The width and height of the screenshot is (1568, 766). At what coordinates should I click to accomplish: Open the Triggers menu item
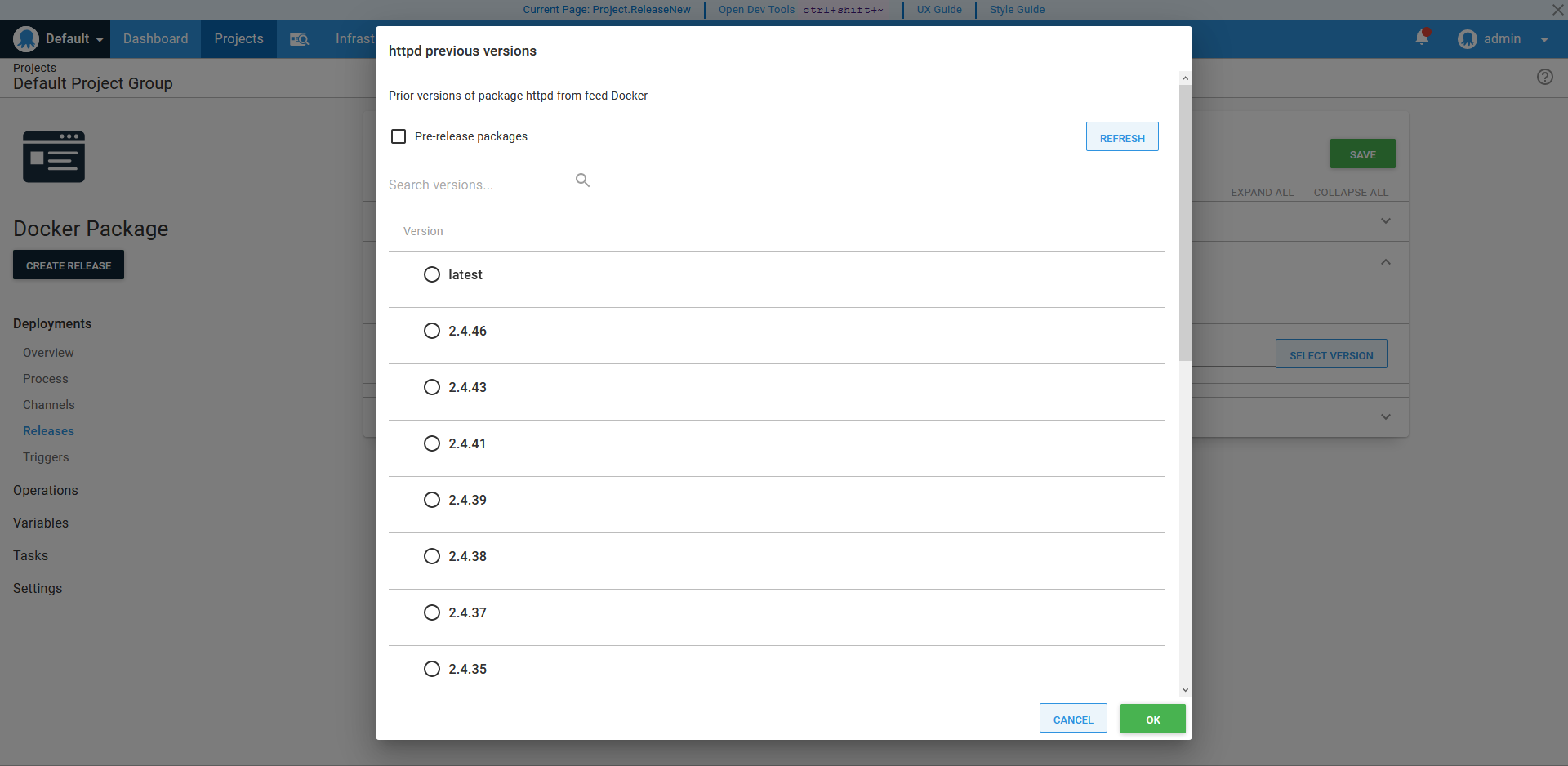click(x=46, y=457)
